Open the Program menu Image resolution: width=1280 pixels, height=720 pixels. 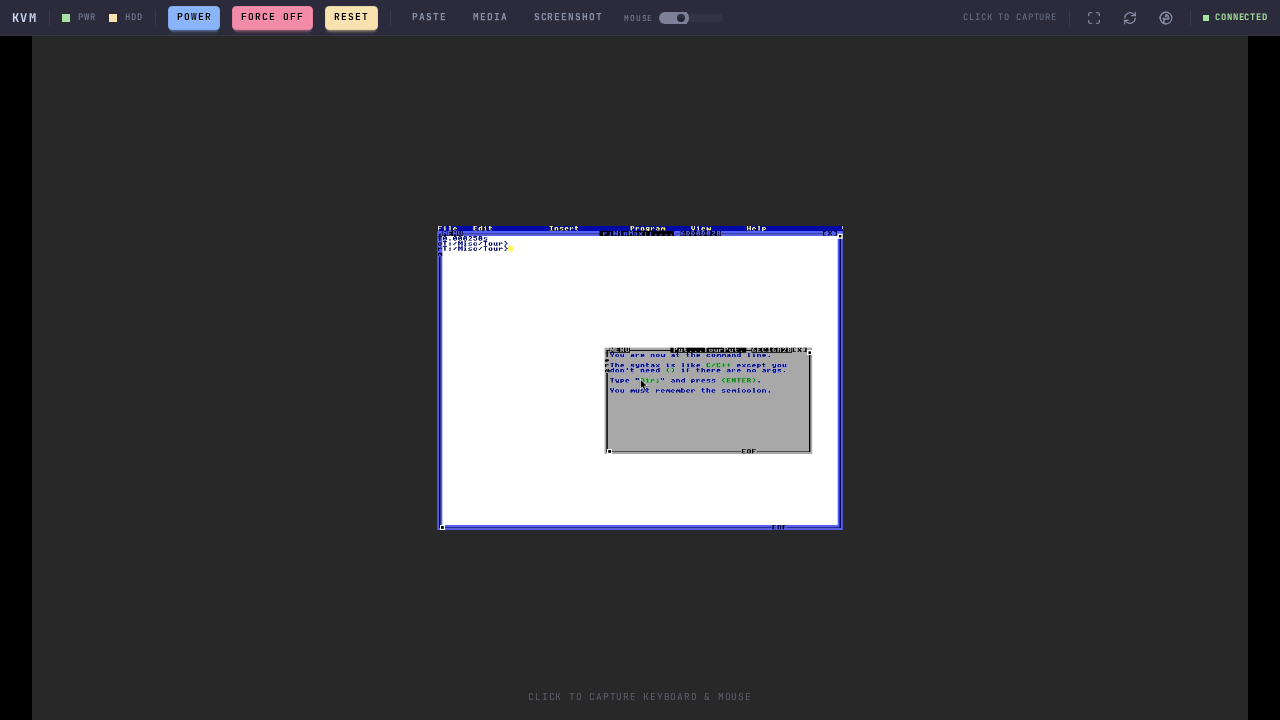pyautogui.click(x=647, y=229)
